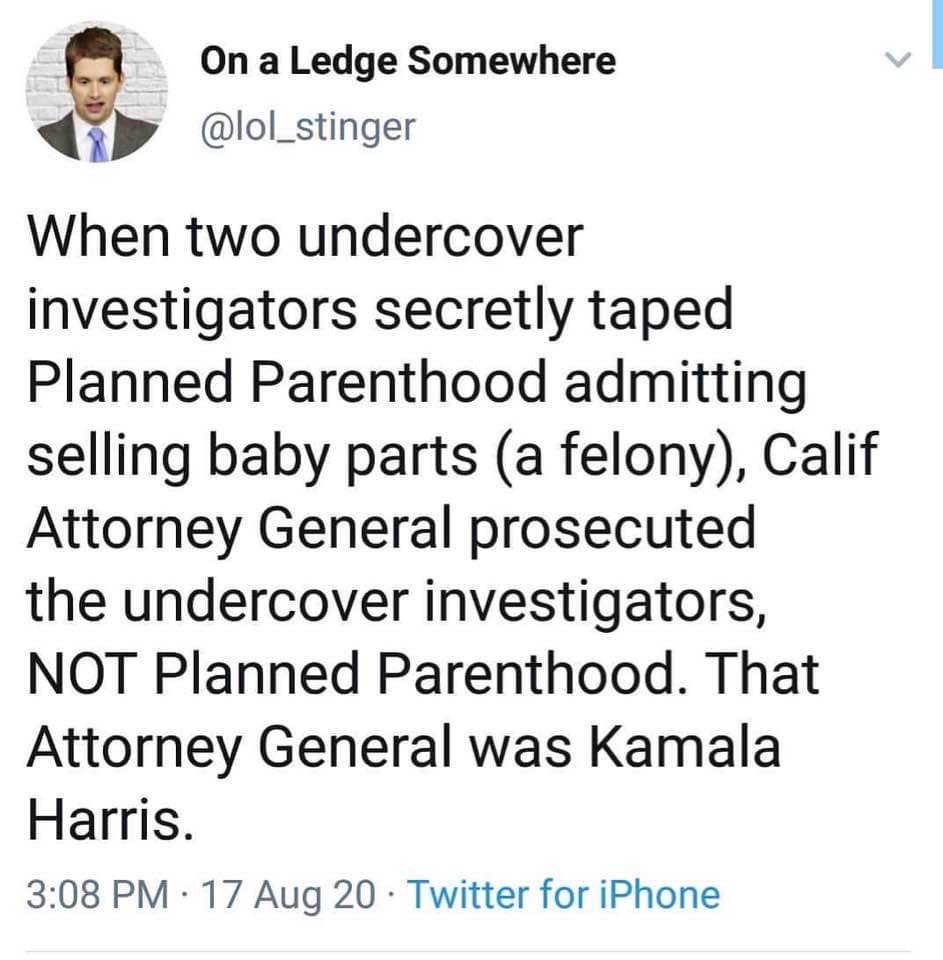The image size is (943, 960).
Task: Click the word Calif in tweet
Action: pos(823,457)
